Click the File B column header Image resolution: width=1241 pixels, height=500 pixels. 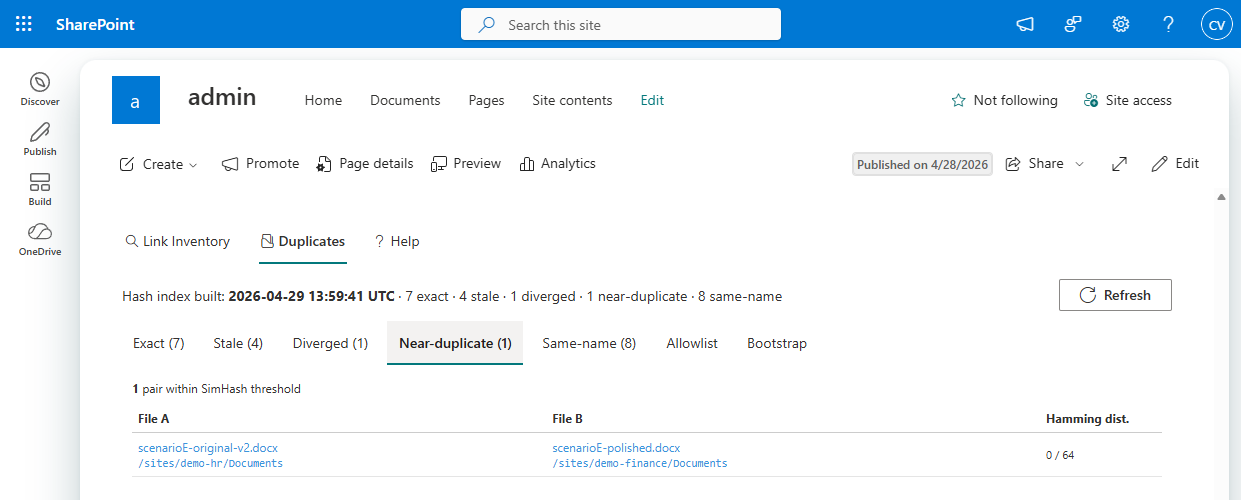coord(567,418)
